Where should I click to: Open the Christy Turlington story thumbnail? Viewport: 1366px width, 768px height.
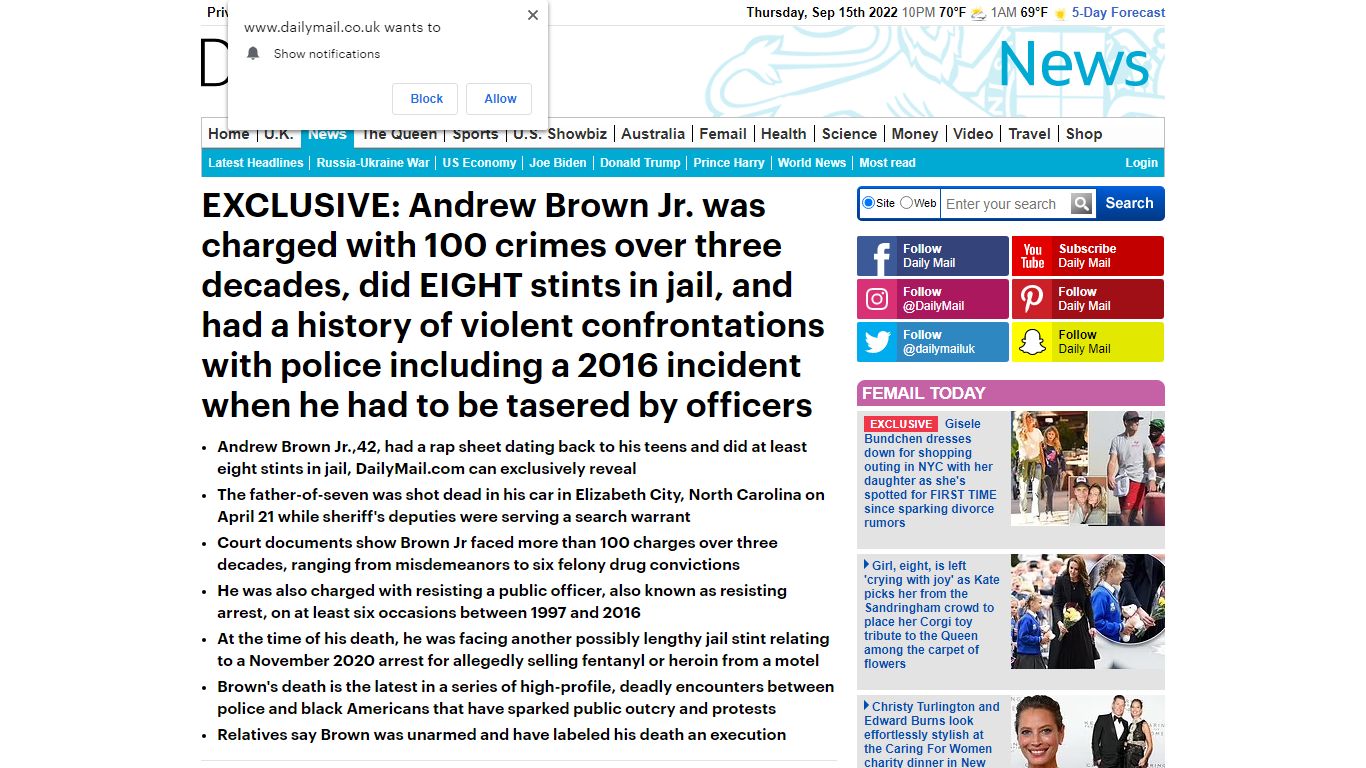pos(1088,732)
